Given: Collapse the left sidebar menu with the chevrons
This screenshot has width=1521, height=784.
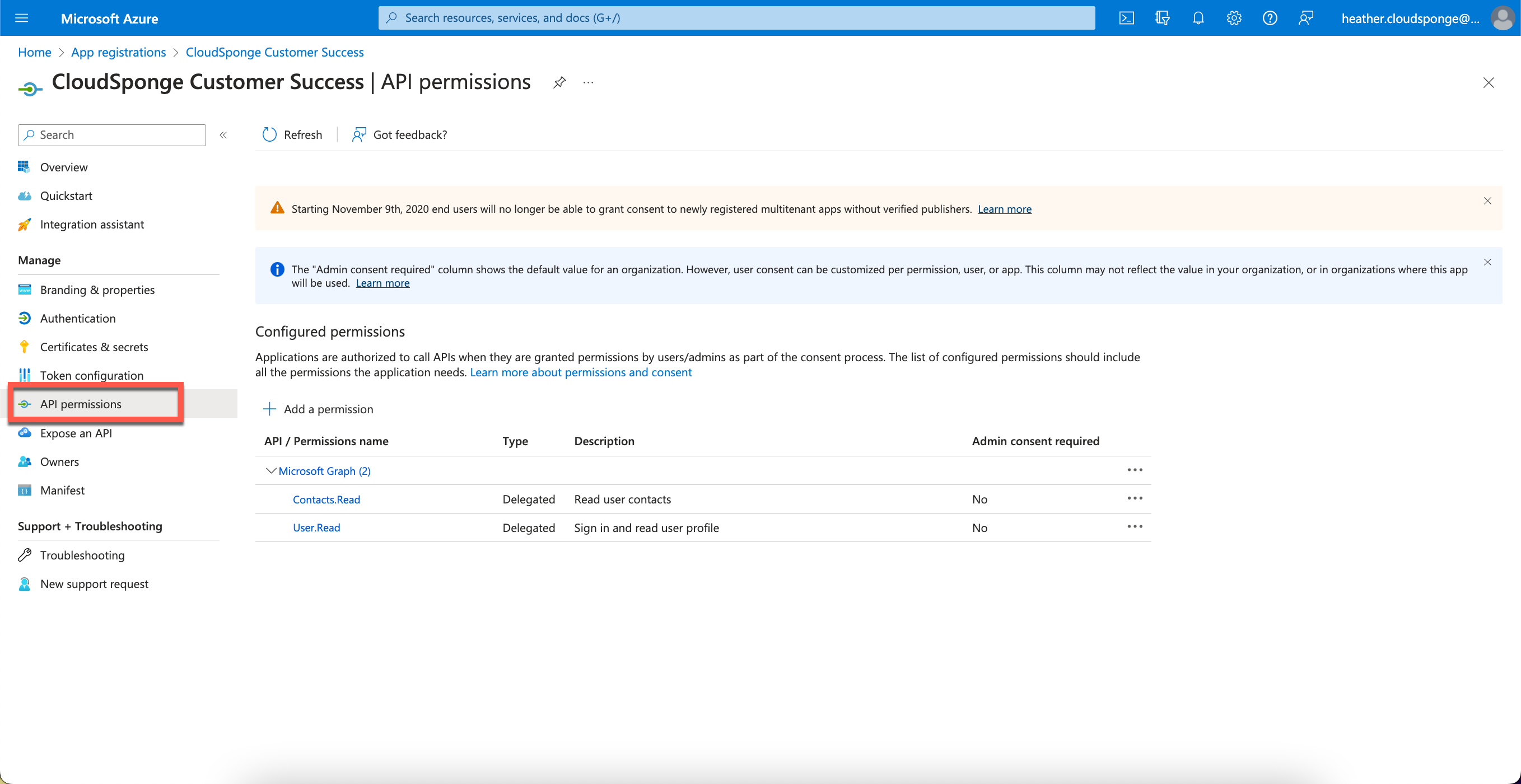Looking at the screenshot, I should click(x=223, y=135).
